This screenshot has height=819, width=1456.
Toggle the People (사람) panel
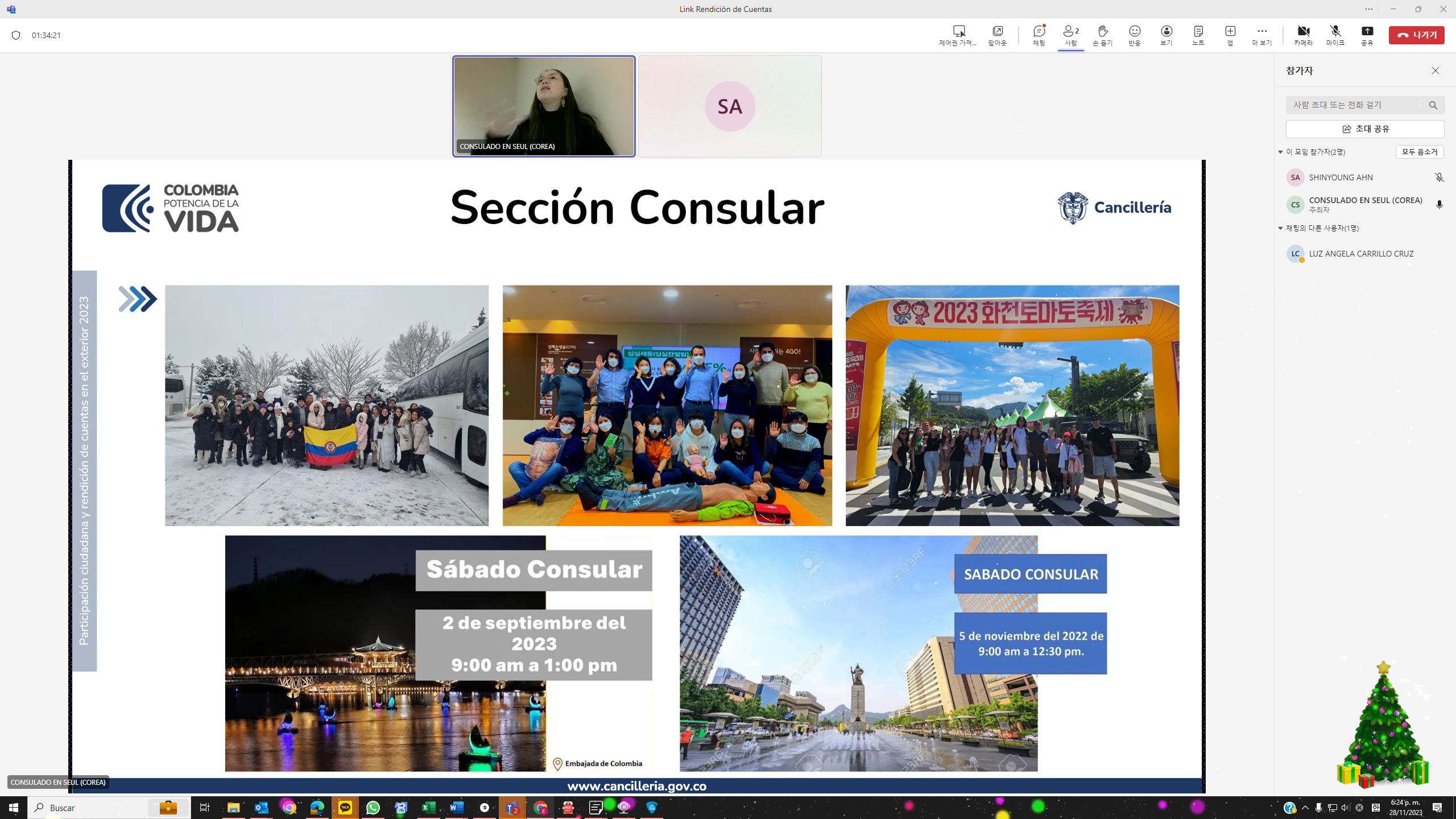click(1070, 35)
